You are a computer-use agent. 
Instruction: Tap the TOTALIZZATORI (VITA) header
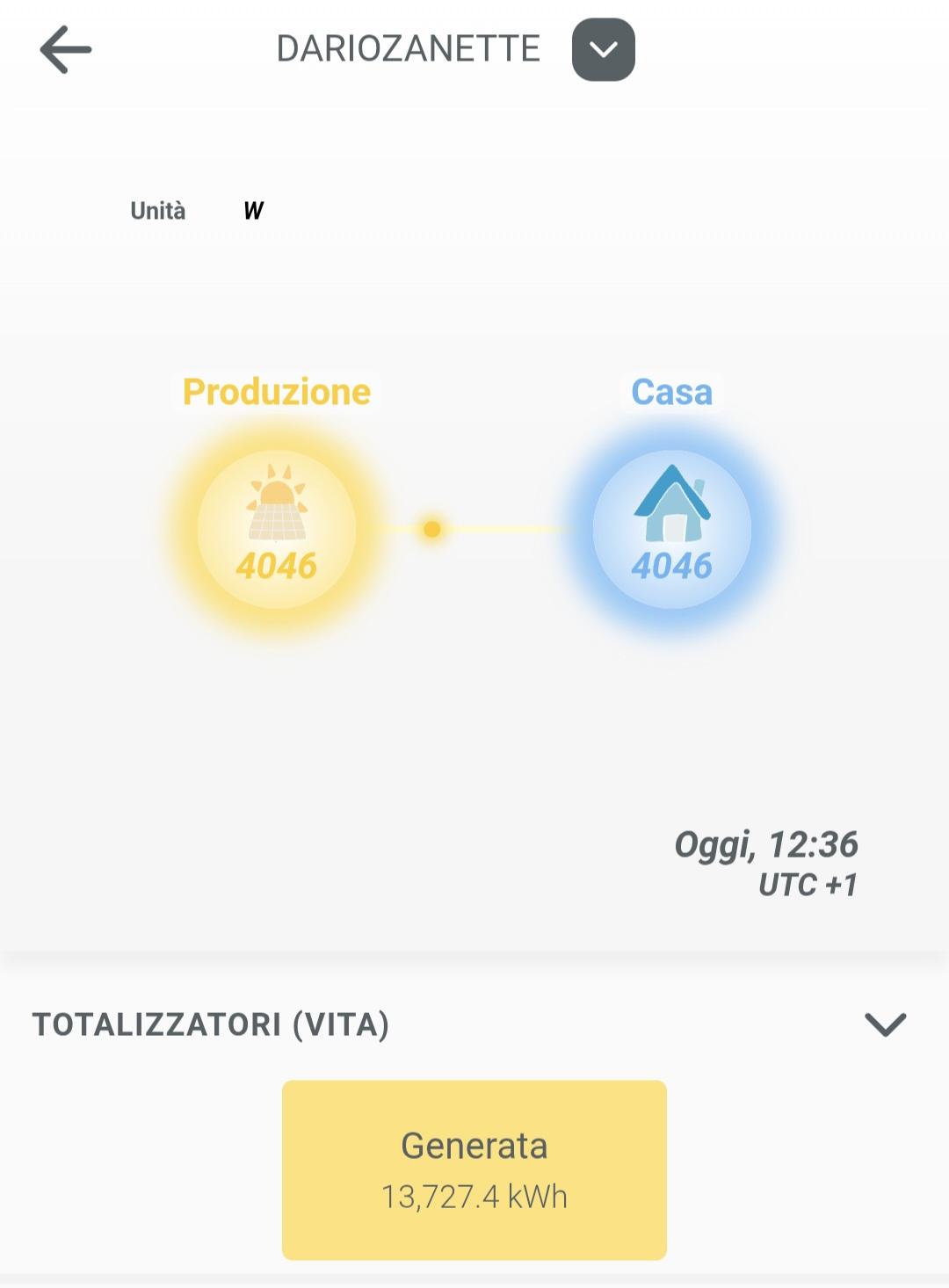click(x=211, y=1024)
